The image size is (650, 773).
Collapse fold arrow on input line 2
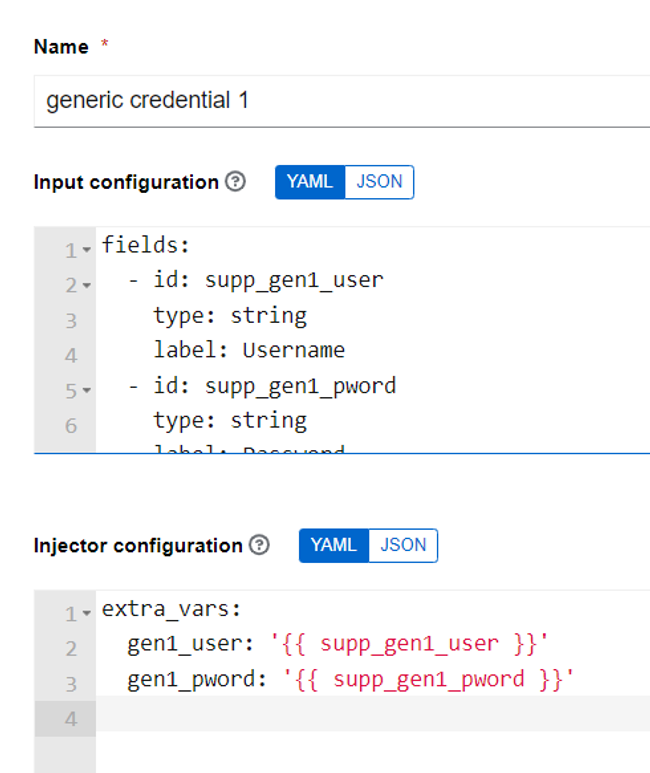[87, 285]
